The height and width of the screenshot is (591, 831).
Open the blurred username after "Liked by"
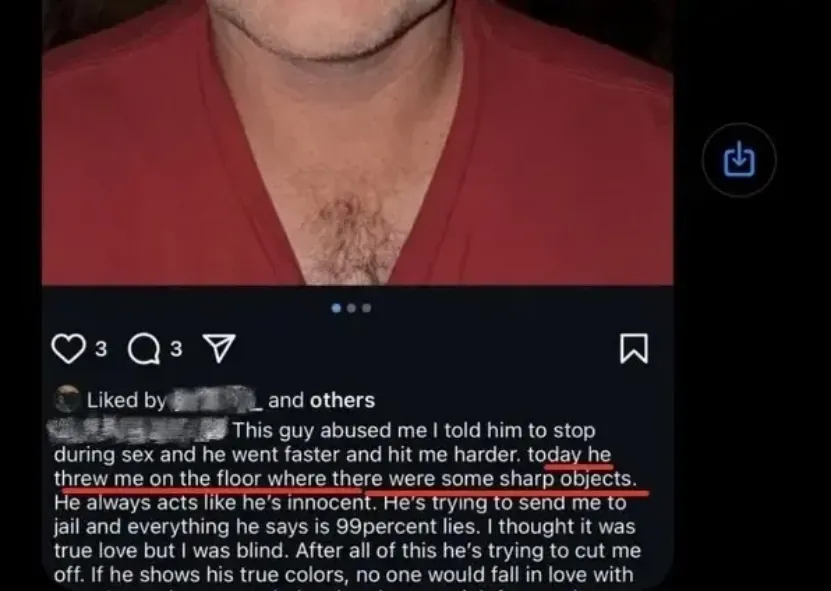coord(215,400)
